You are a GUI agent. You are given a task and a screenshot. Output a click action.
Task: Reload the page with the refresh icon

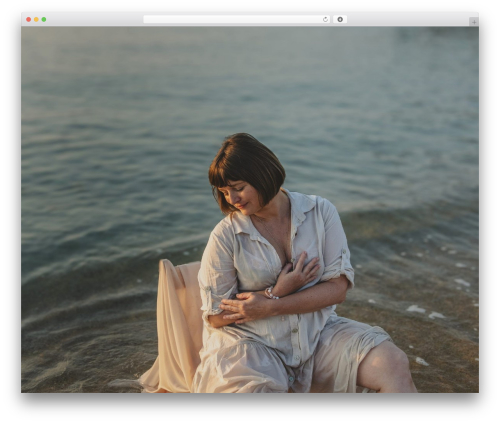pos(325,19)
